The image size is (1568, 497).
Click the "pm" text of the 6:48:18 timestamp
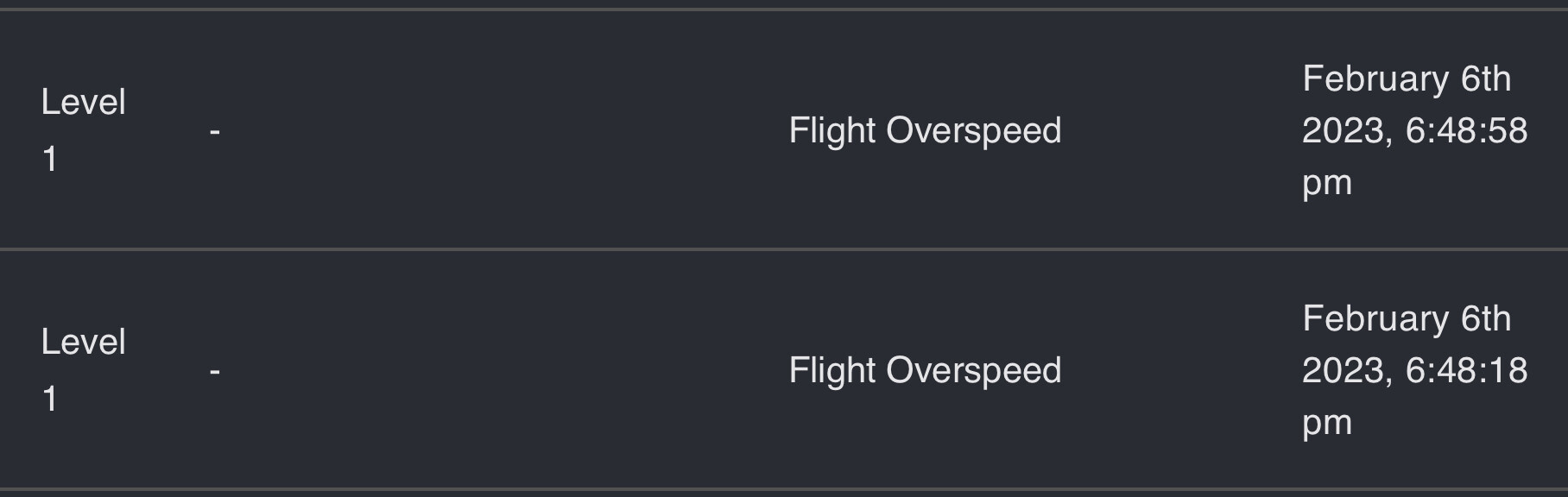[x=1327, y=425]
